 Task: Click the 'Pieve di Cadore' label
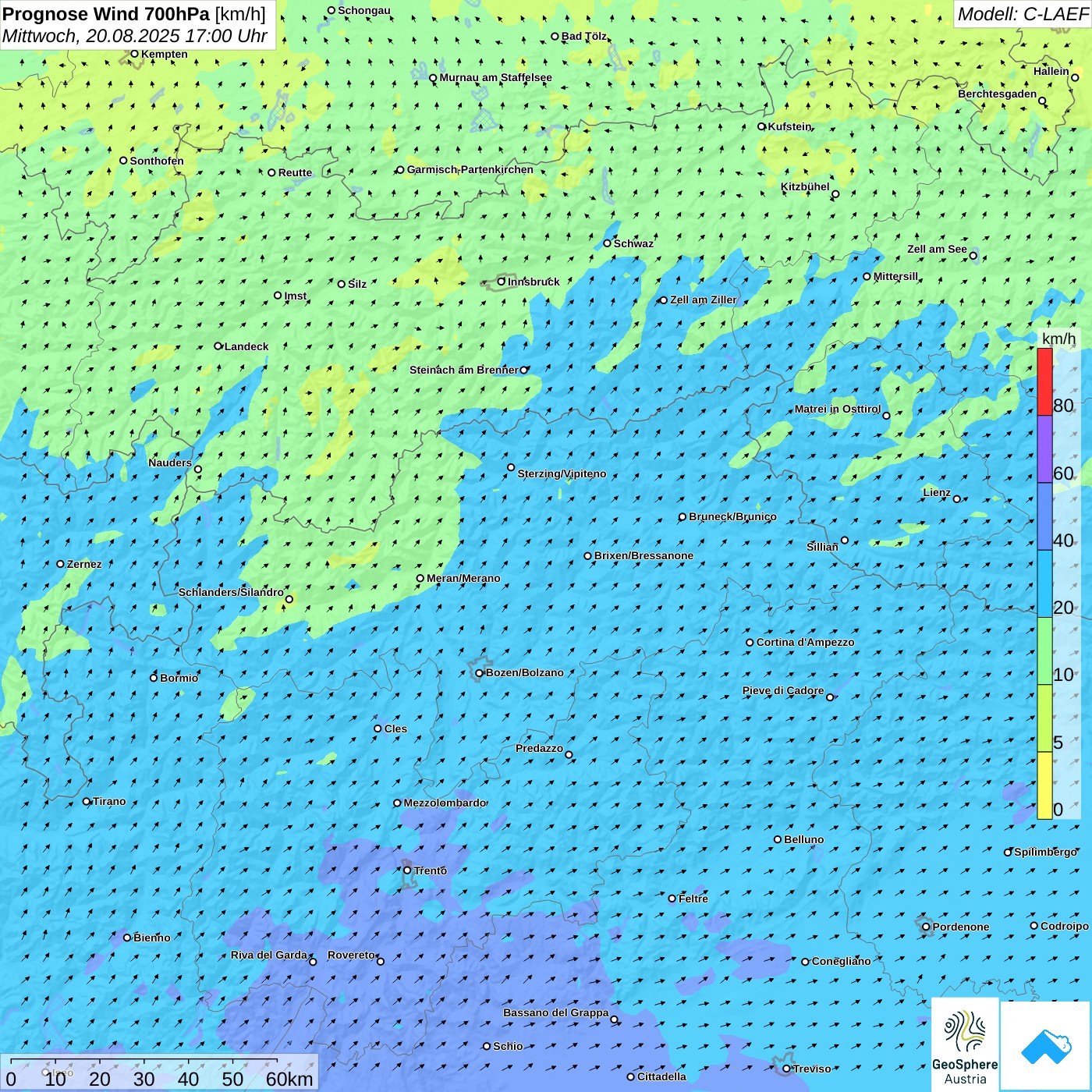(782, 690)
